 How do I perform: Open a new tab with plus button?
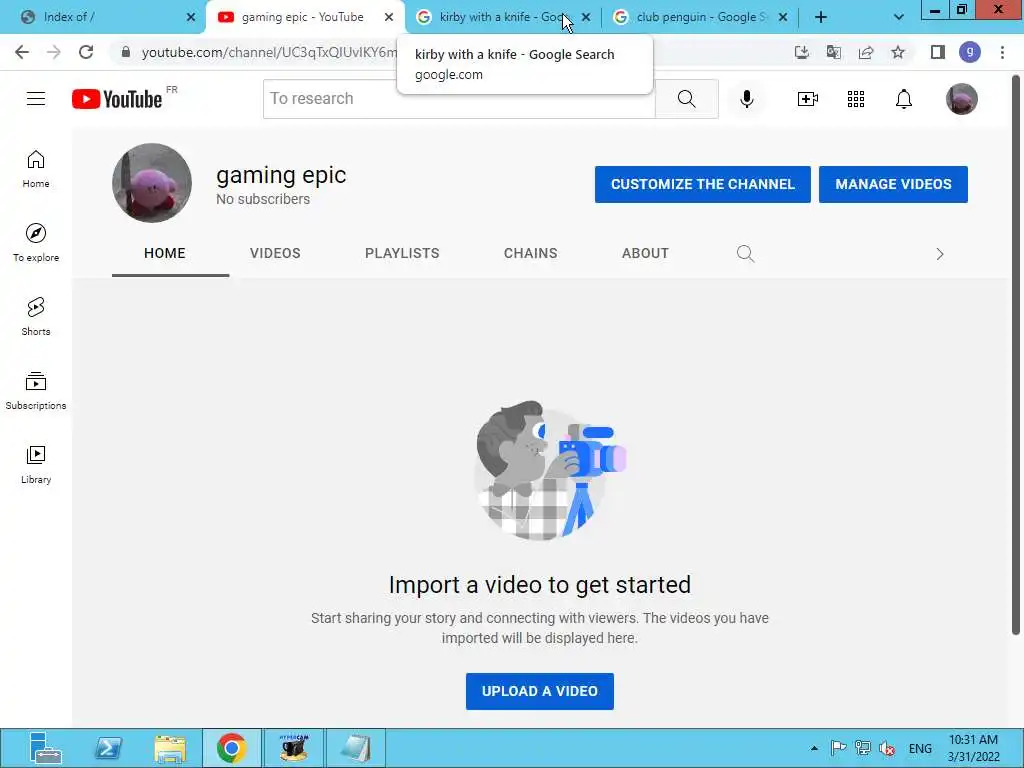click(821, 17)
